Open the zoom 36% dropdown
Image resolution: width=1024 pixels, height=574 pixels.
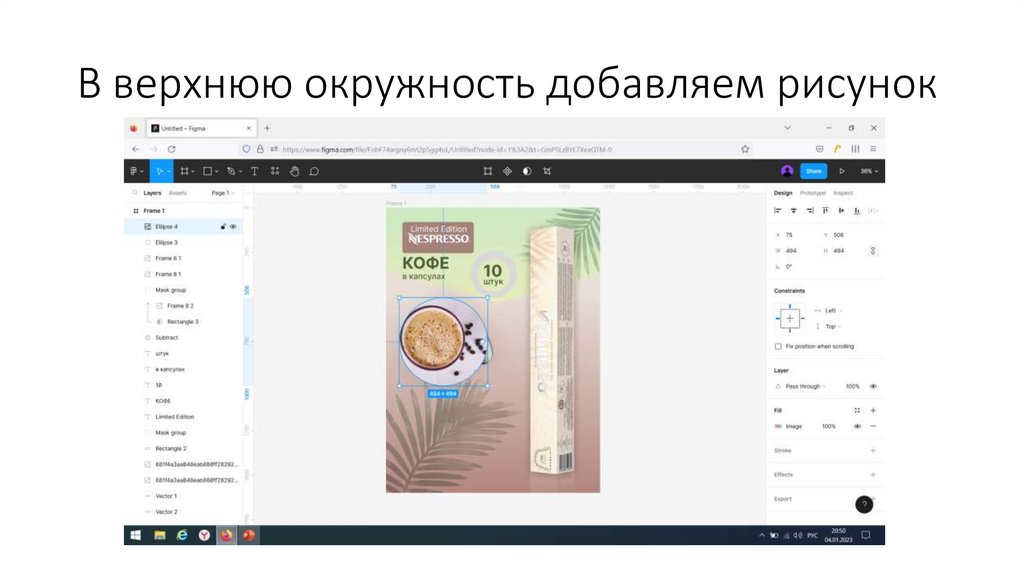[869, 171]
